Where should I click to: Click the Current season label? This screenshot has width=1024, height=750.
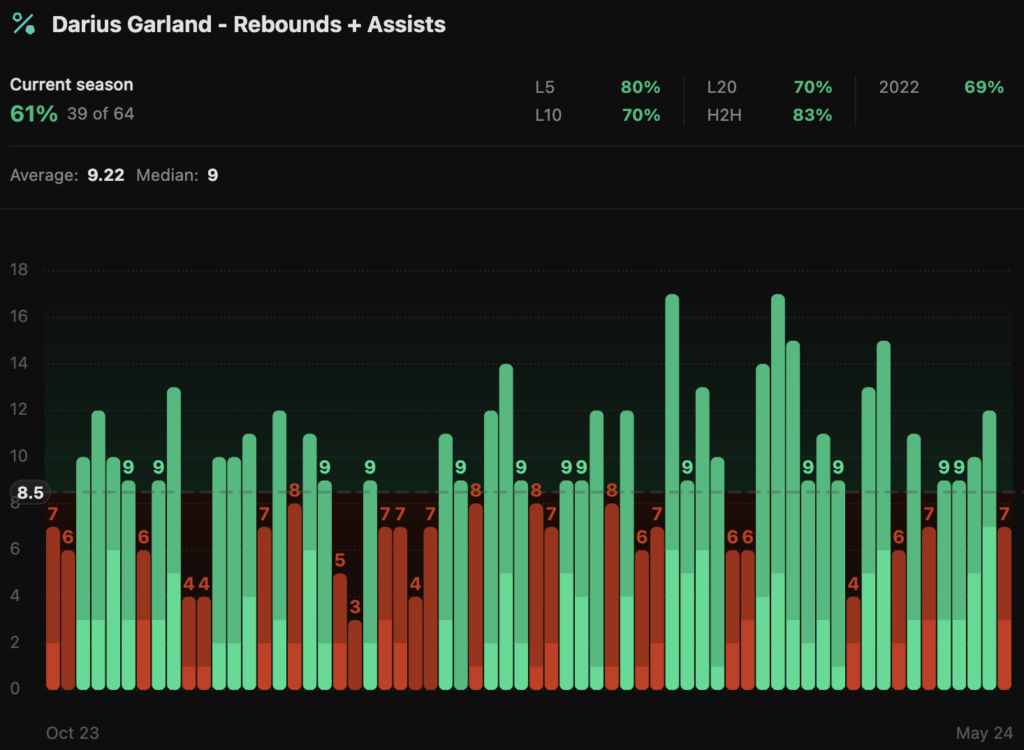point(71,85)
